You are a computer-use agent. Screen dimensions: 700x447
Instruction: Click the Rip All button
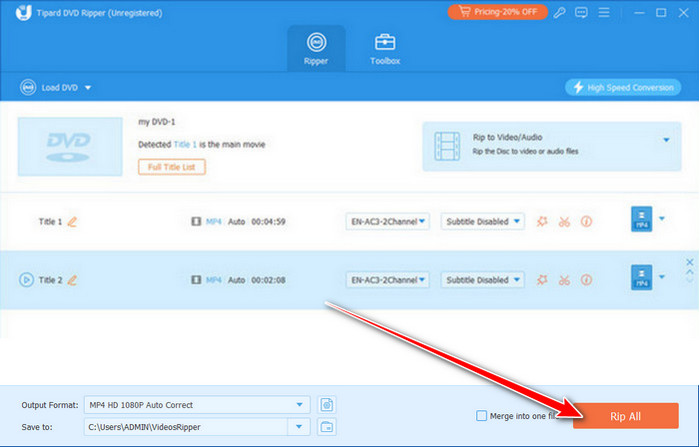pyautogui.click(x=628, y=415)
